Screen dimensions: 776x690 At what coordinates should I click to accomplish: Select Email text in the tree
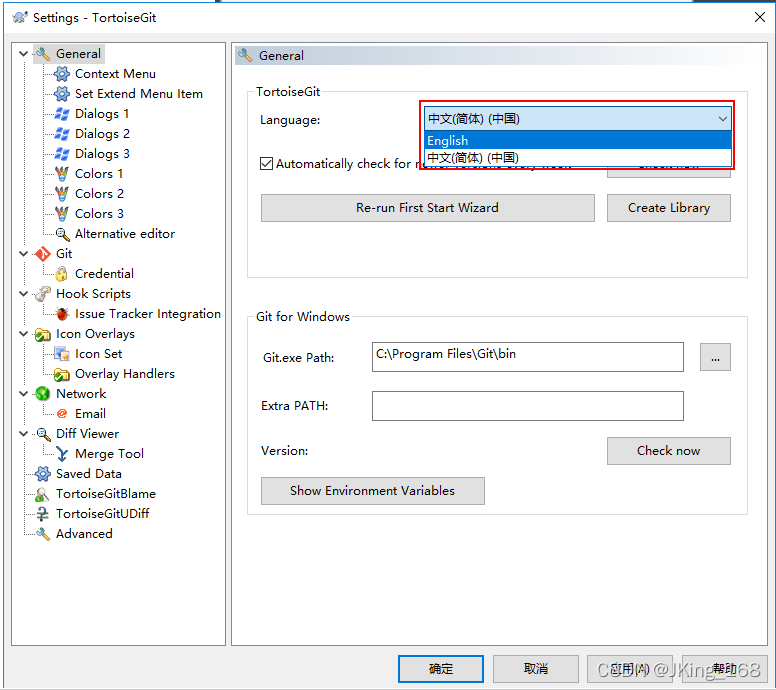click(x=90, y=413)
